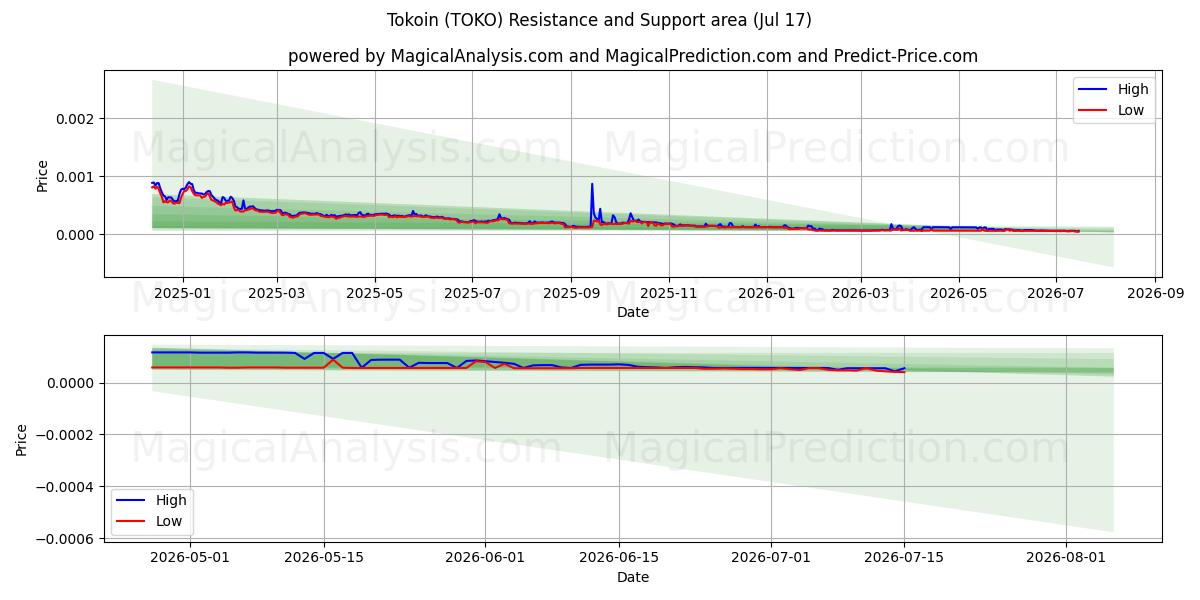Click the '2026-07-01' tick on bottom chart
The width and height of the screenshot is (1200, 600).
772,559
